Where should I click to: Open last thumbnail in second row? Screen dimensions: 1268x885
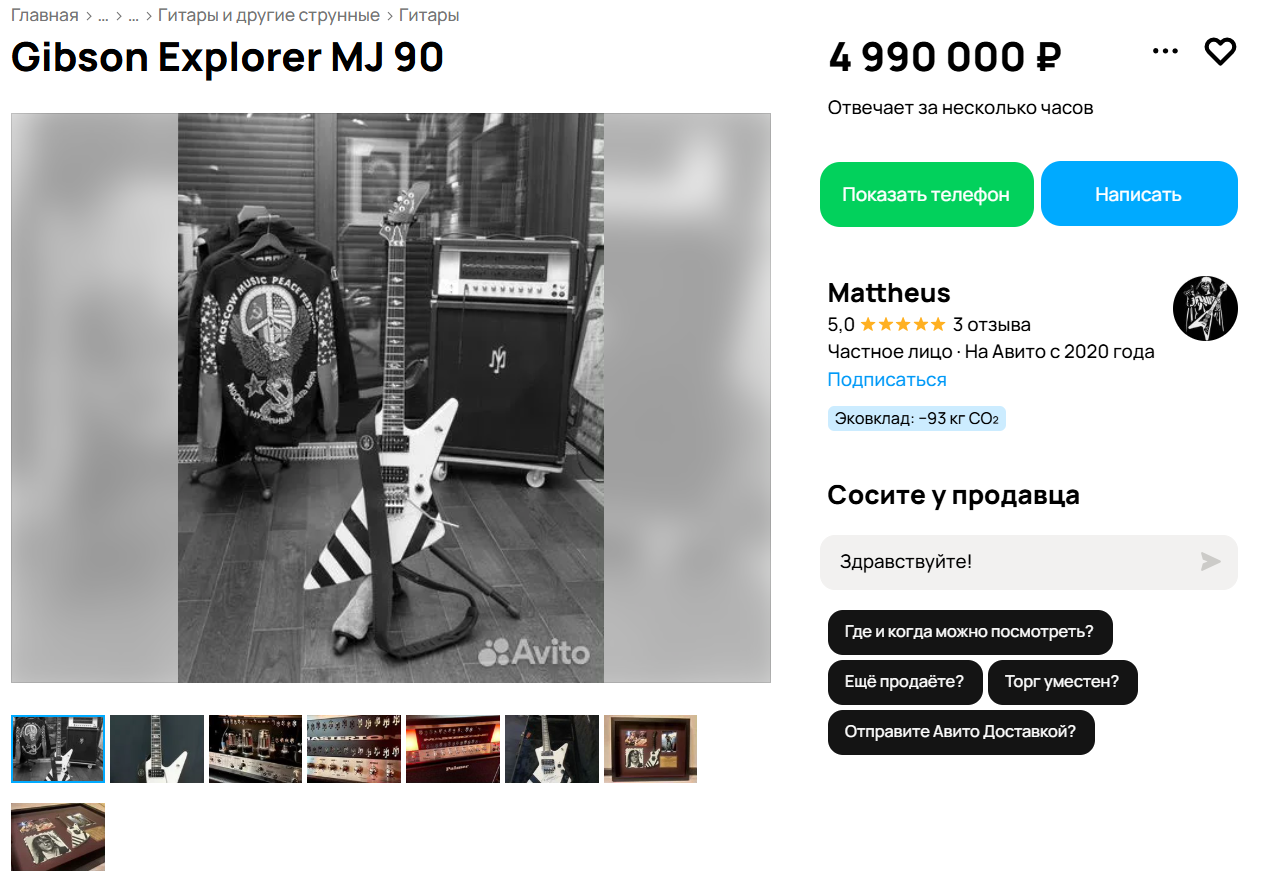(x=58, y=837)
